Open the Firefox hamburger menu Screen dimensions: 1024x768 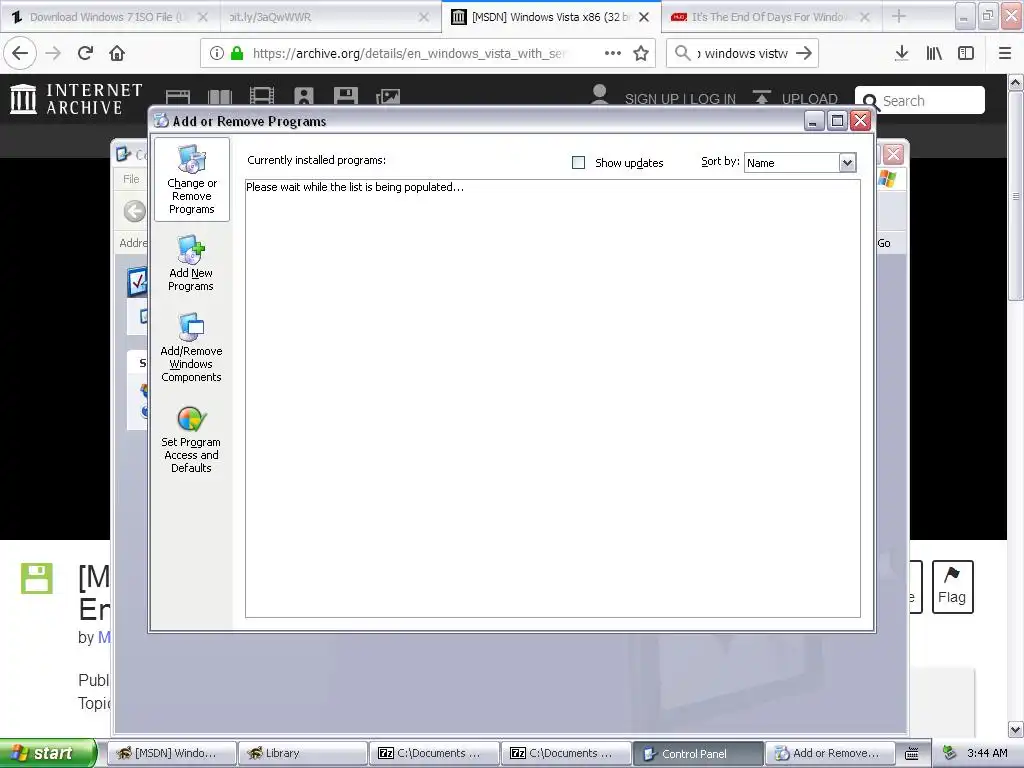(1005, 54)
